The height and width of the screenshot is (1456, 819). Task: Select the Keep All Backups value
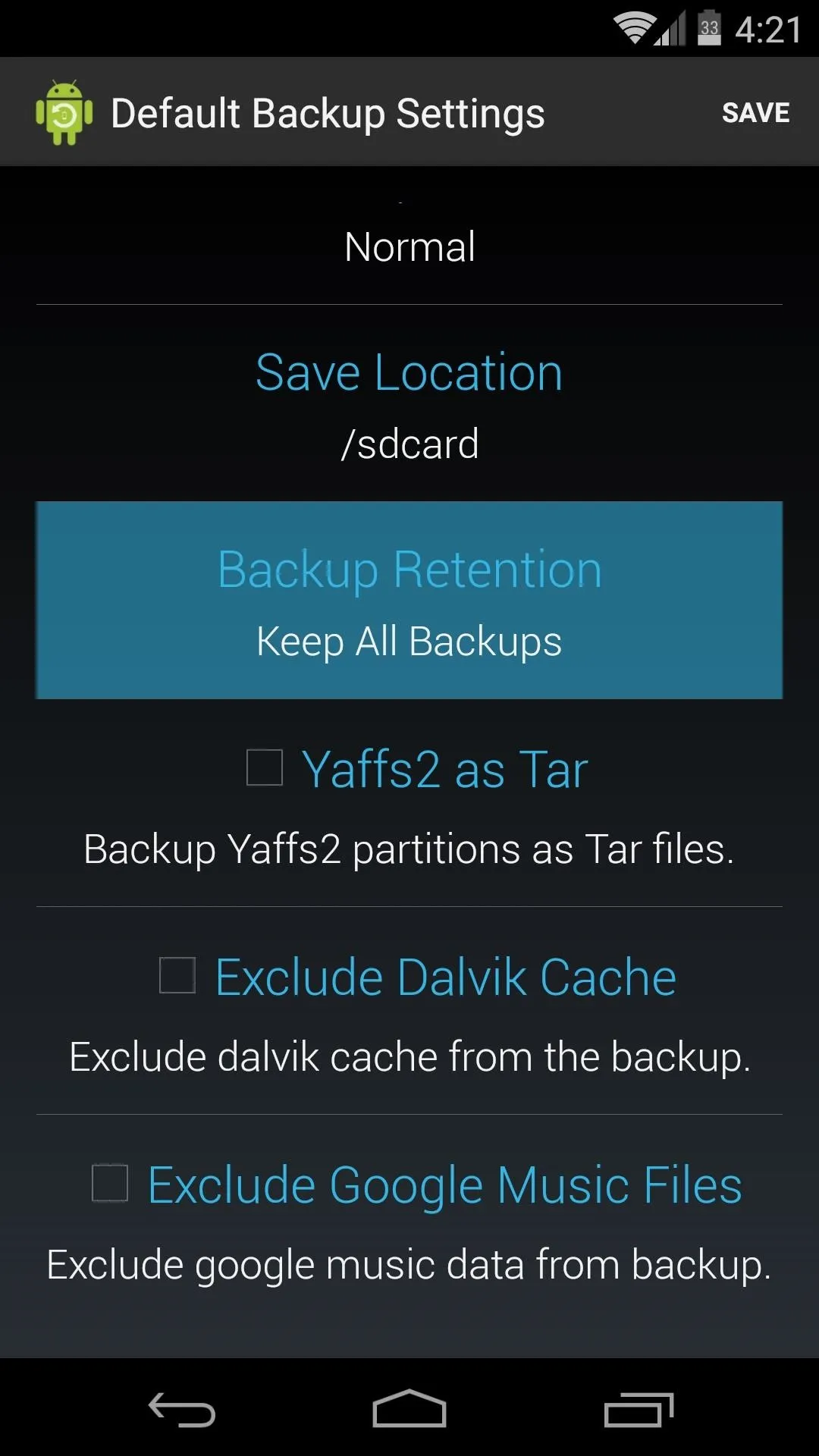[x=409, y=642]
